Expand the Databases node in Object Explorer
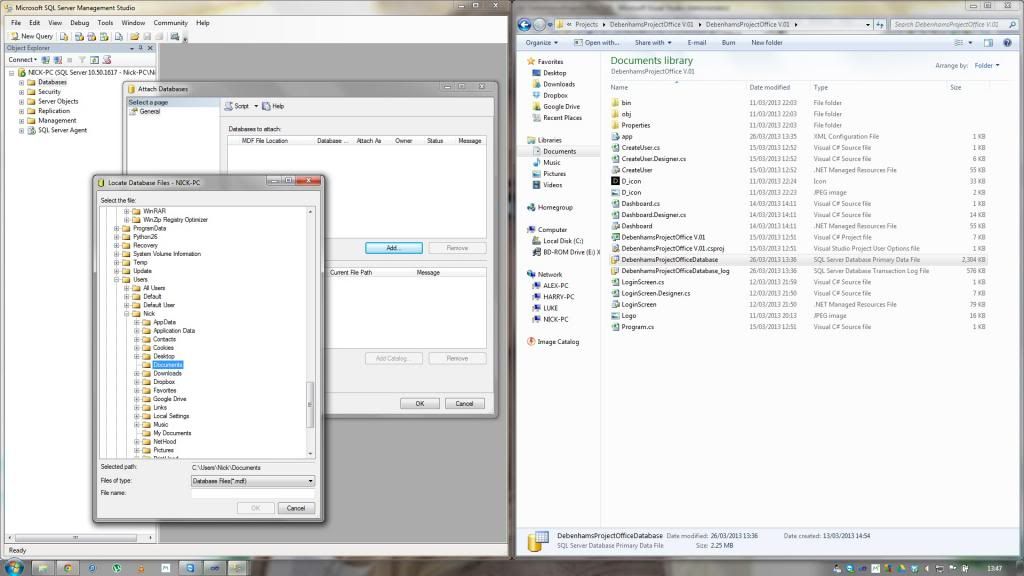 tap(22, 83)
